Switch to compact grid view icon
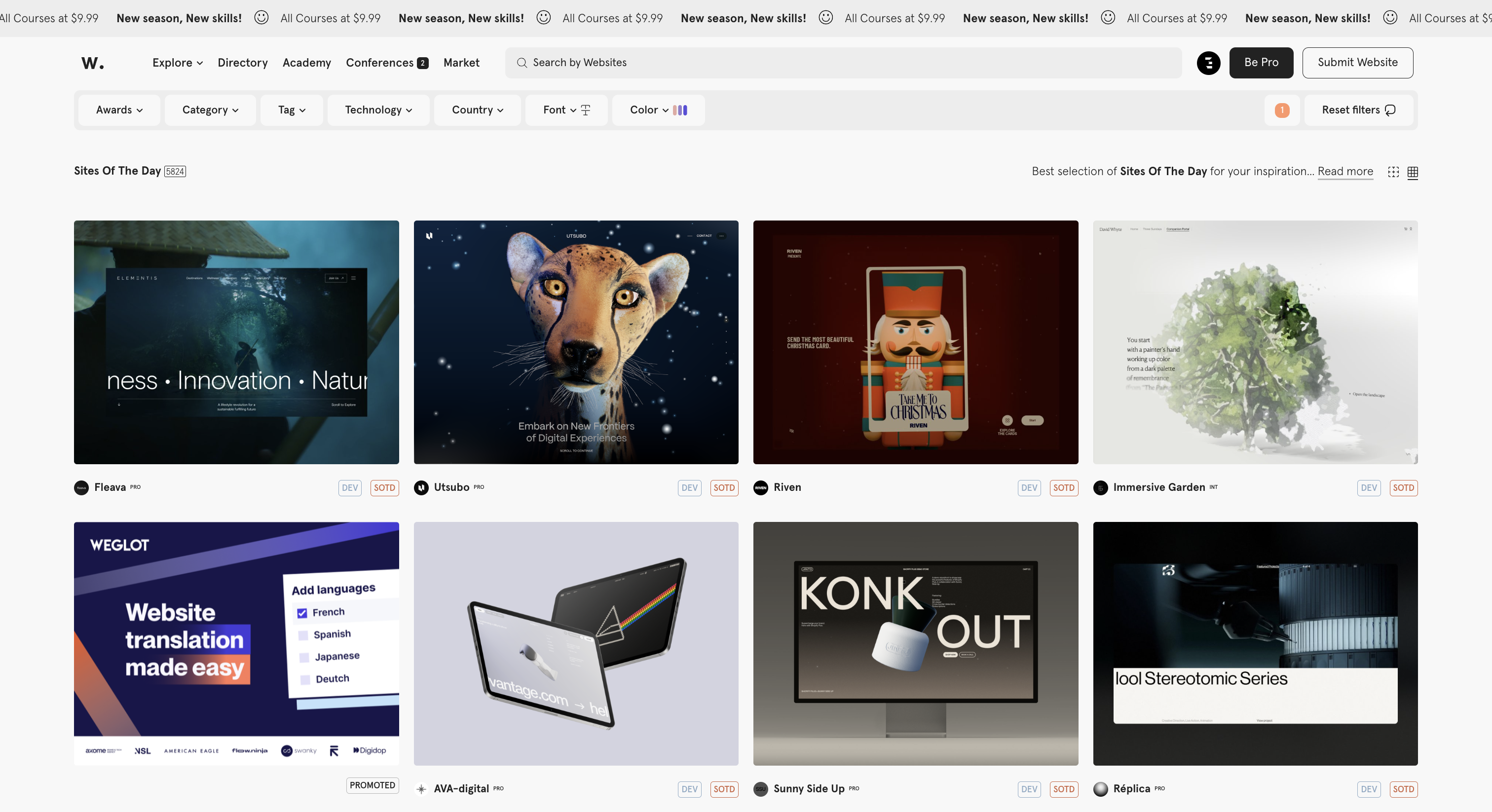 pyautogui.click(x=1412, y=172)
